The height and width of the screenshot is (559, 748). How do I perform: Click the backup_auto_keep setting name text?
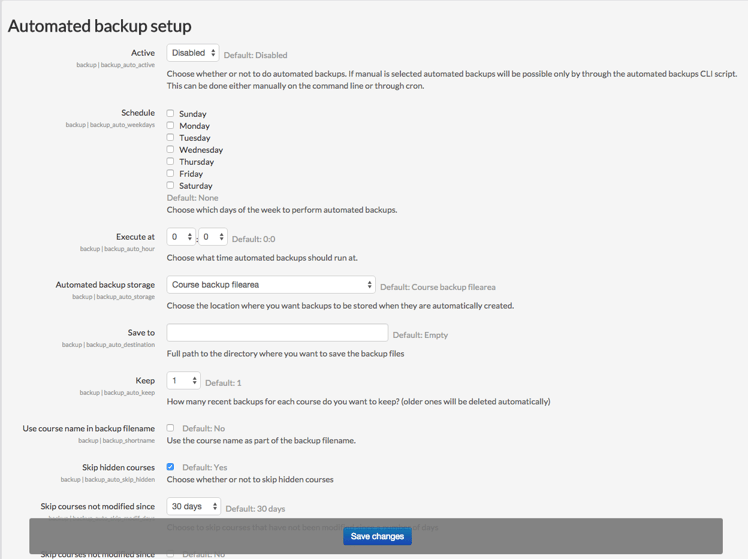pos(129,393)
